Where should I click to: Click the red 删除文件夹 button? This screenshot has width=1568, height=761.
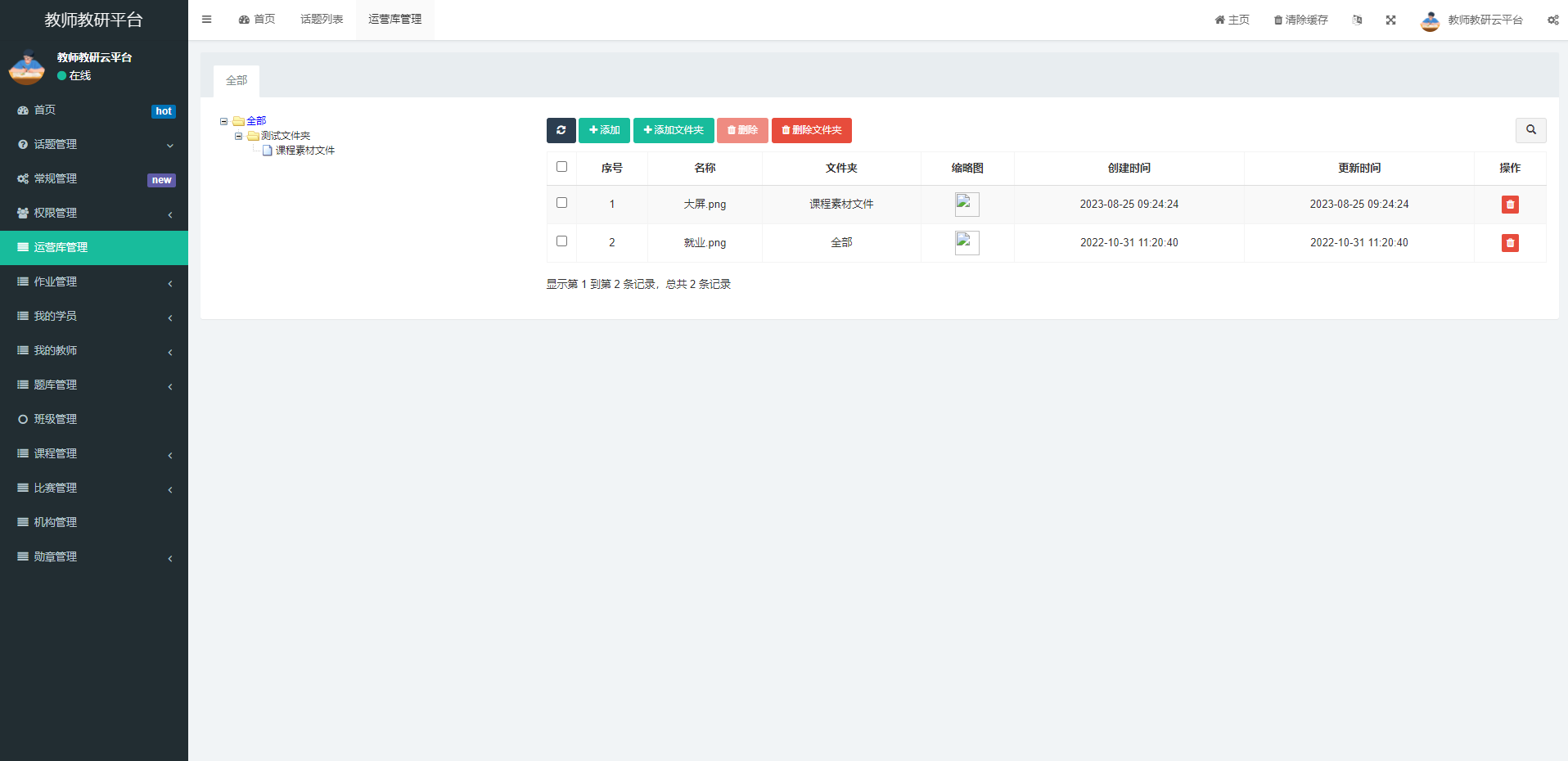click(811, 130)
